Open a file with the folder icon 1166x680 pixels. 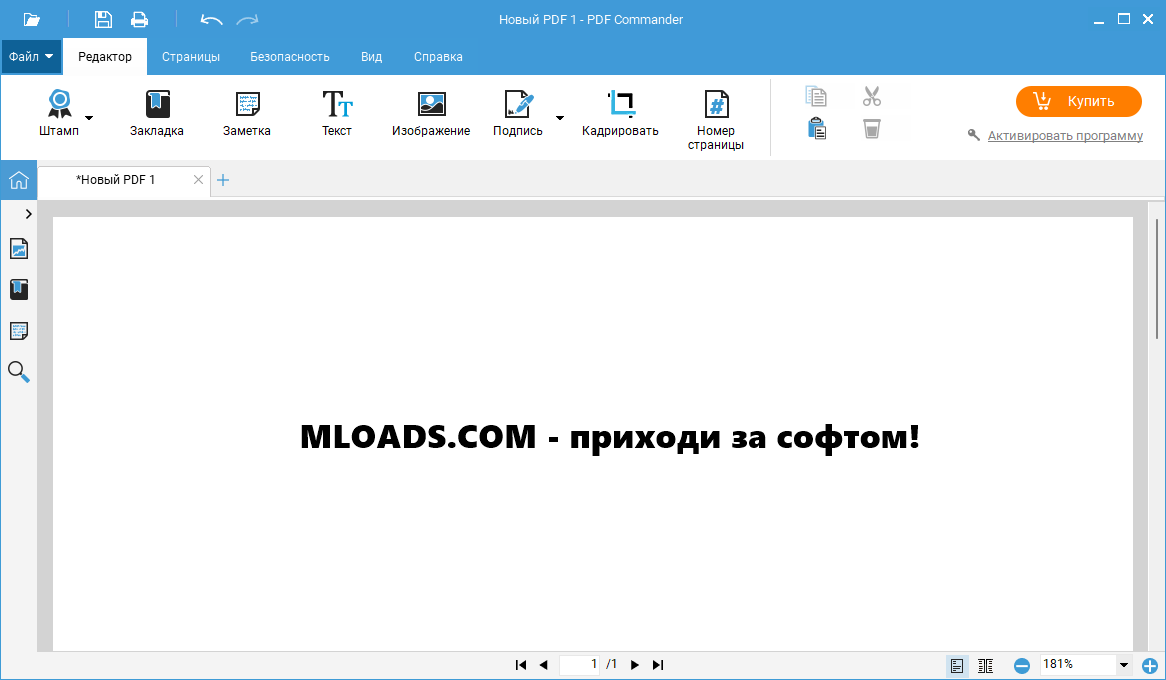click(31, 19)
